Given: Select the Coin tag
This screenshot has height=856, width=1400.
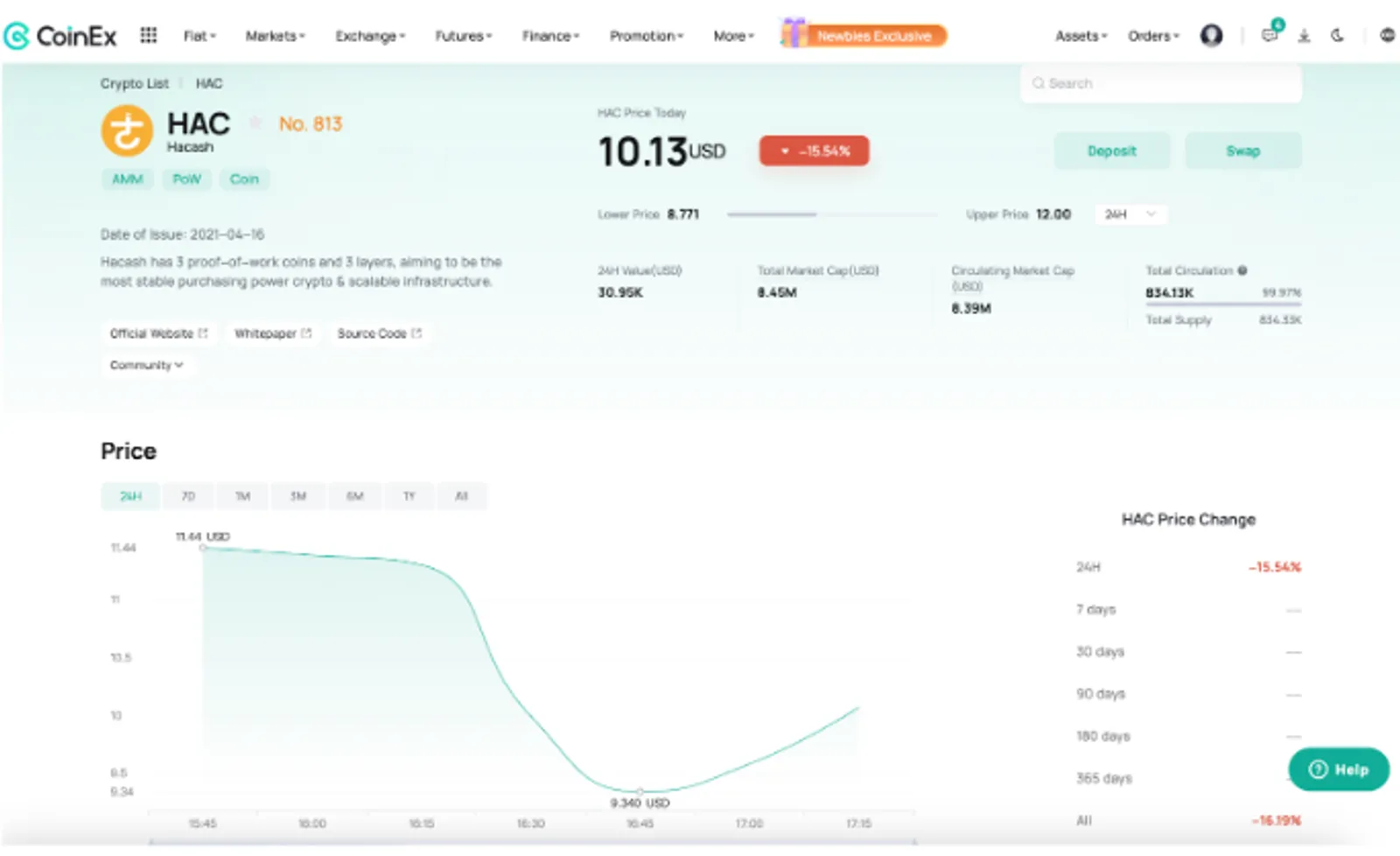Looking at the screenshot, I should [244, 179].
